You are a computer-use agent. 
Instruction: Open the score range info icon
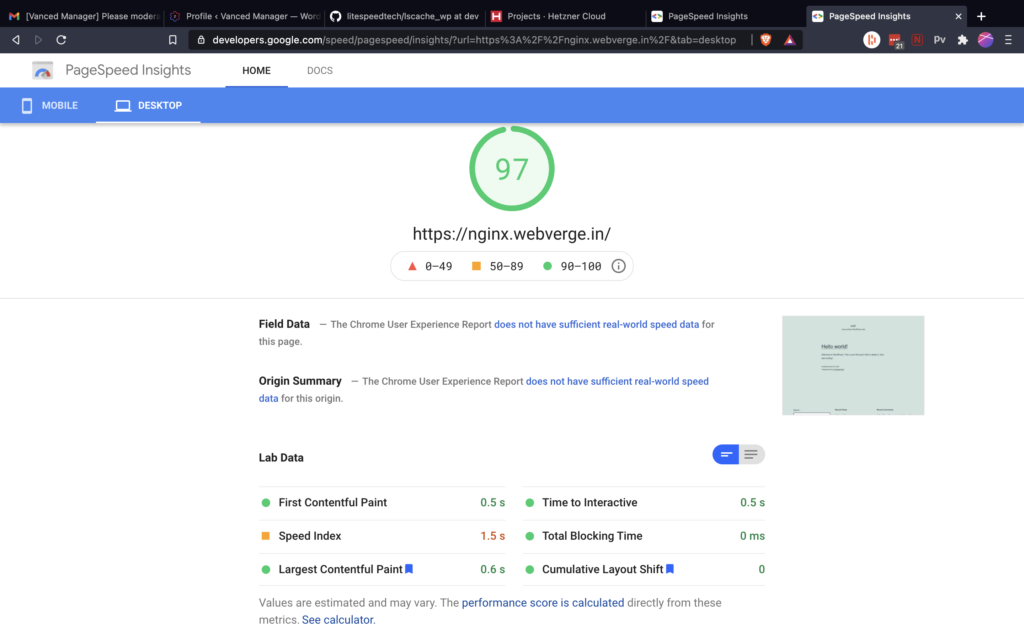[618, 266]
